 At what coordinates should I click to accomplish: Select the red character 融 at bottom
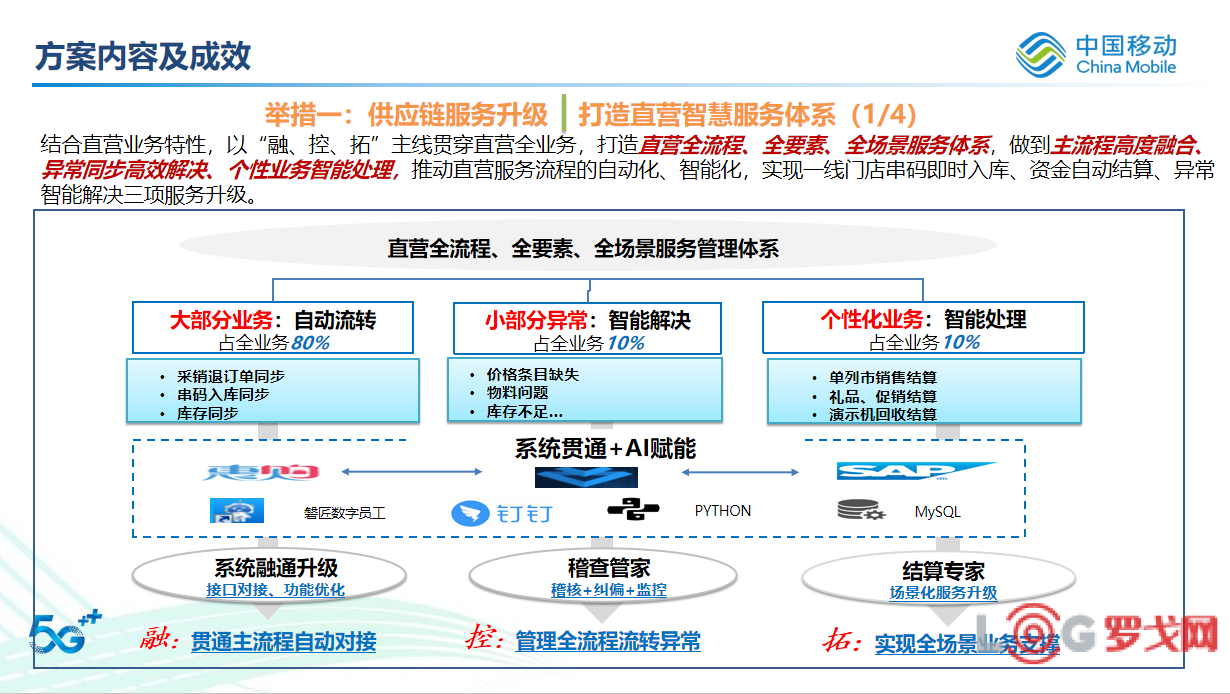(x=157, y=640)
